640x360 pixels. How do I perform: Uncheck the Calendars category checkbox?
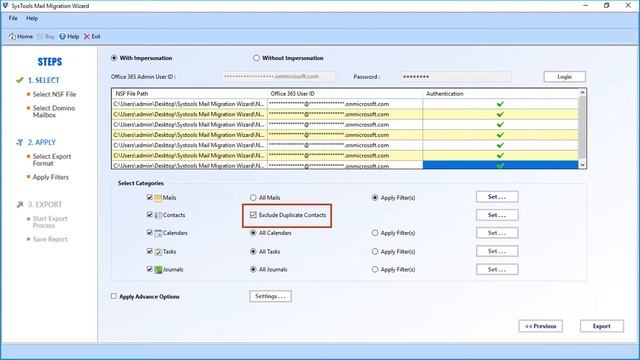tap(149, 232)
